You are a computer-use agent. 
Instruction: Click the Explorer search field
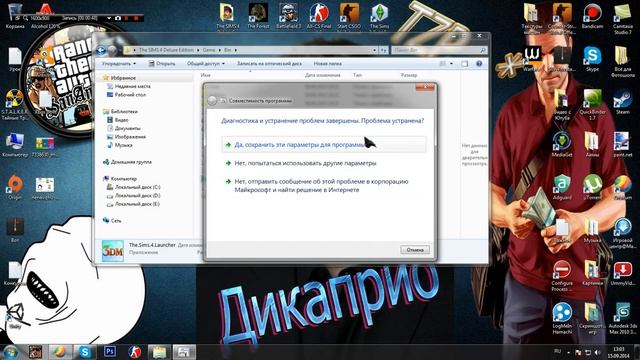point(439,50)
